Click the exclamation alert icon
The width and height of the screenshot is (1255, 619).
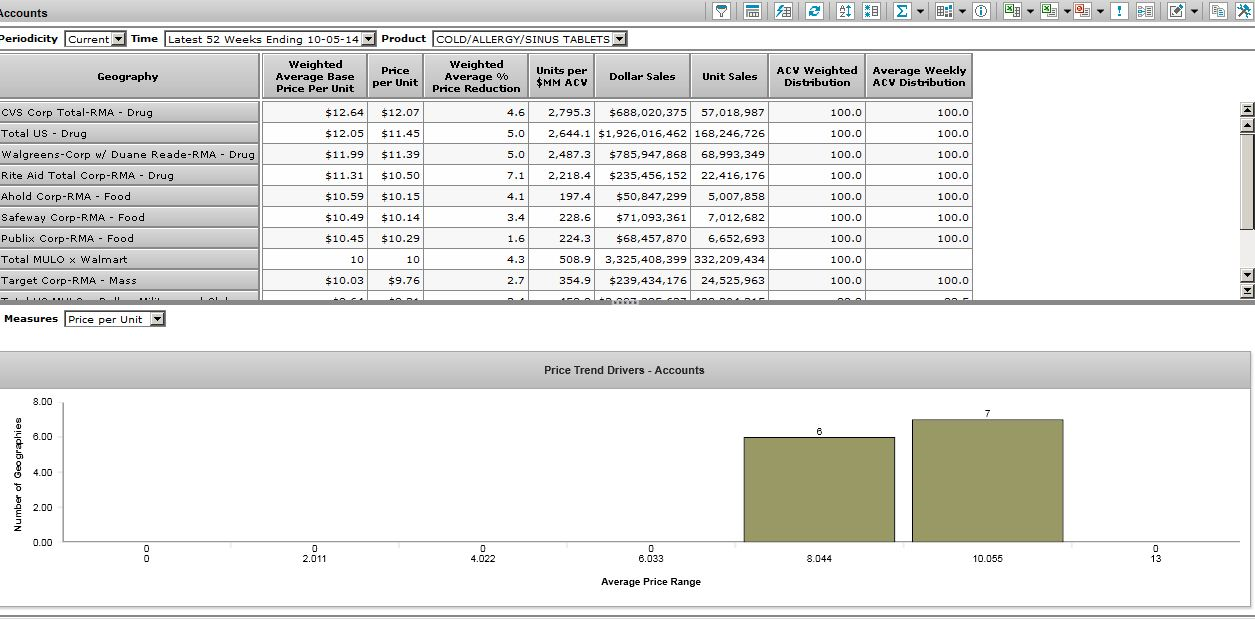click(x=1119, y=11)
